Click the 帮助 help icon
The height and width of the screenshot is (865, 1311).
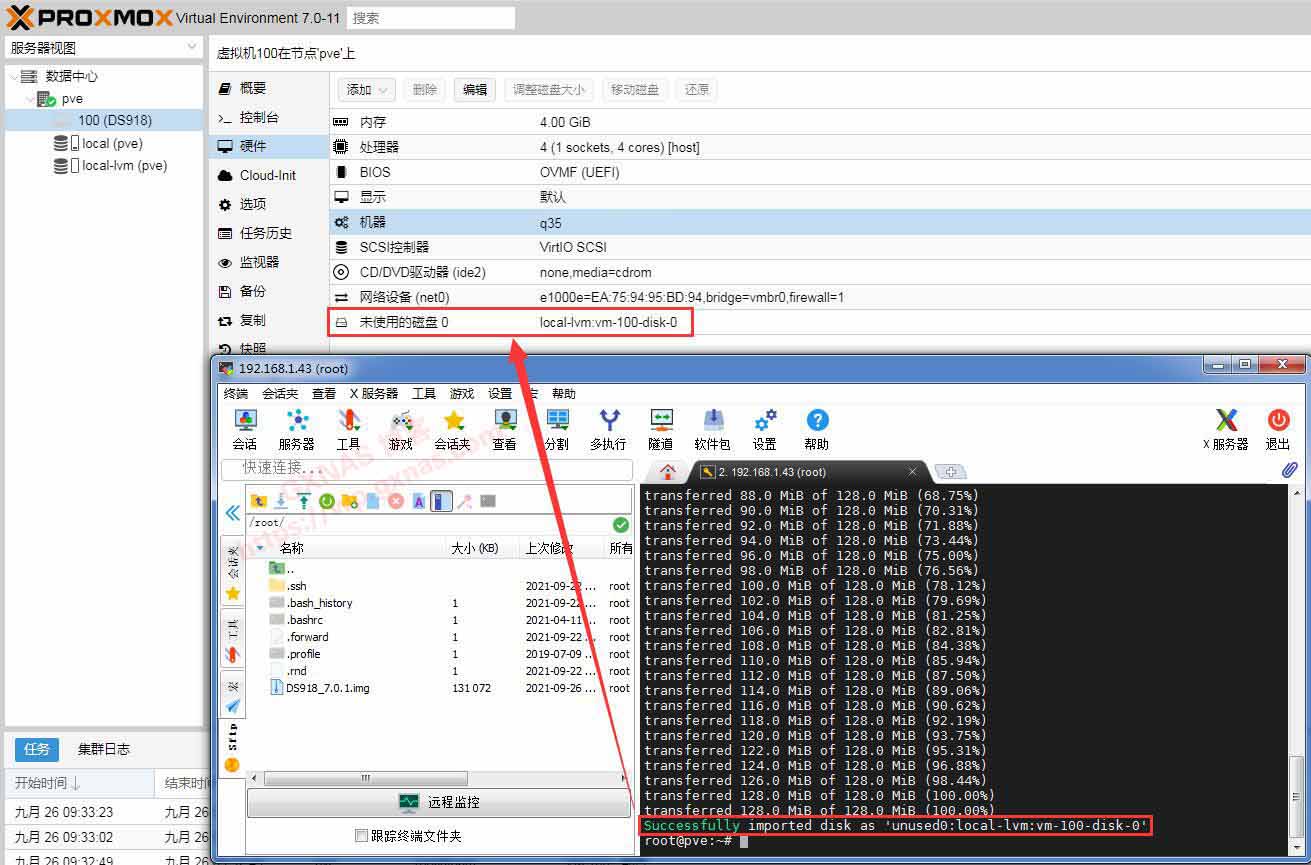816,429
